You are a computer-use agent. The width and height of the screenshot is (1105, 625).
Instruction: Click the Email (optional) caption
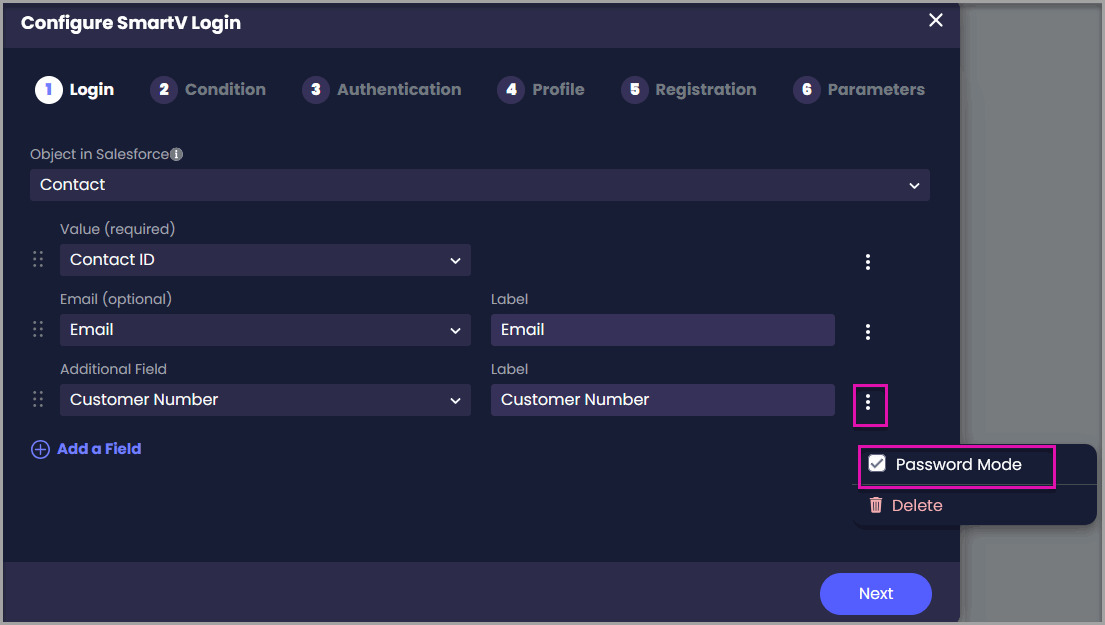(x=116, y=299)
